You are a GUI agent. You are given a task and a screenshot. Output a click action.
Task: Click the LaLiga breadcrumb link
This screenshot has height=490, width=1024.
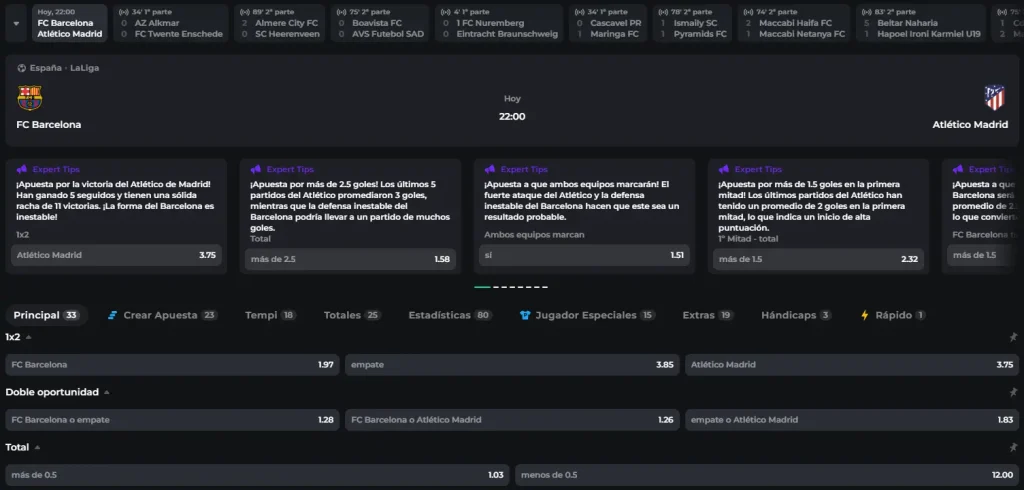click(85, 68)
